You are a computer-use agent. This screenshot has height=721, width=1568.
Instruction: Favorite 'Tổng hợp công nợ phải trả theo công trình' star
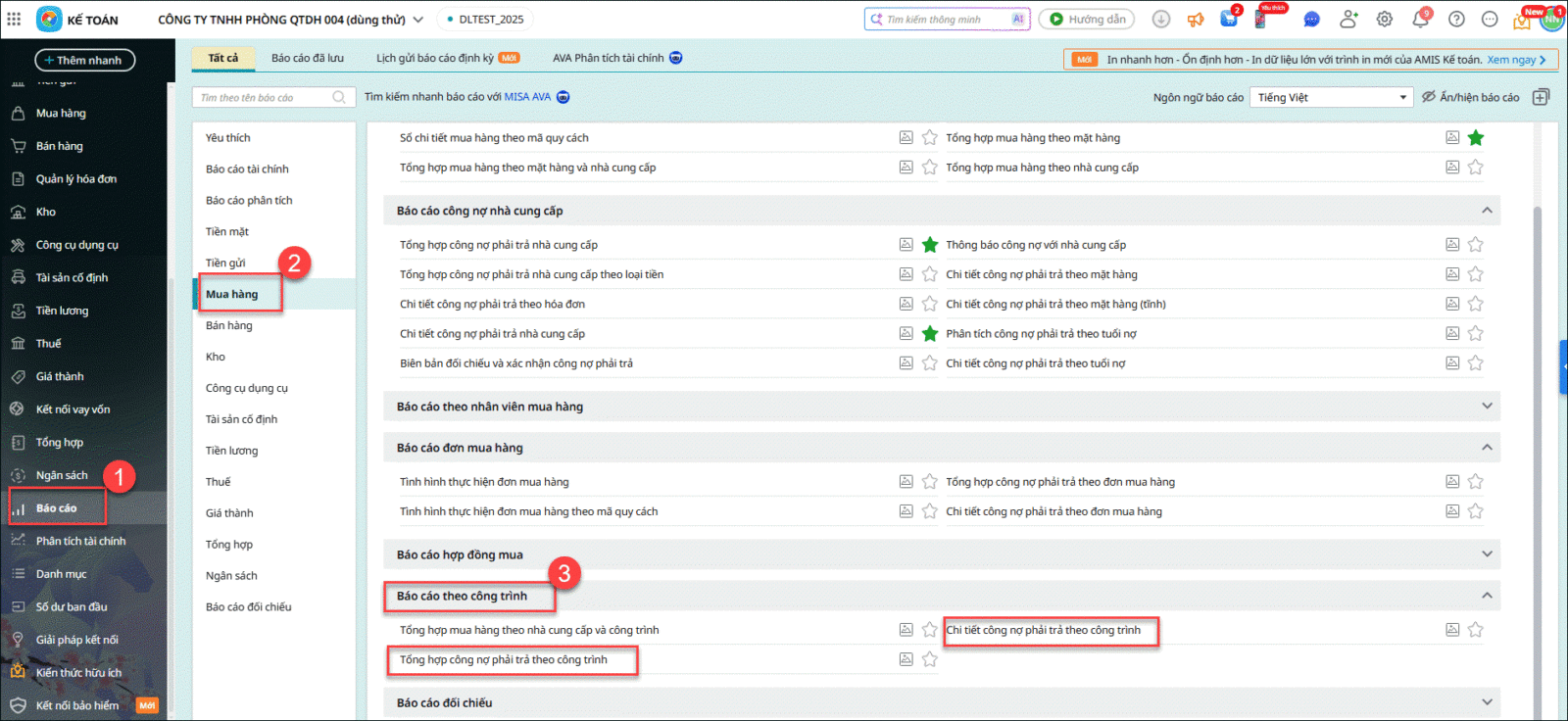(930, 659)
